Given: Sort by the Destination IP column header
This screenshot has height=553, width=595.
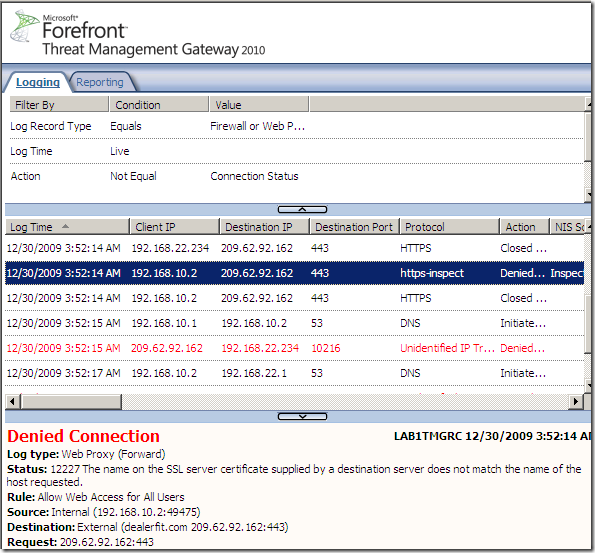Looking at the screenshot, I should (264, 227).
